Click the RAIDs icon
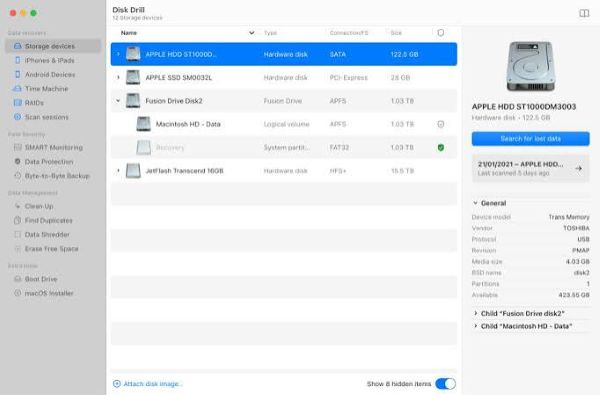 (x=18, y=103)
